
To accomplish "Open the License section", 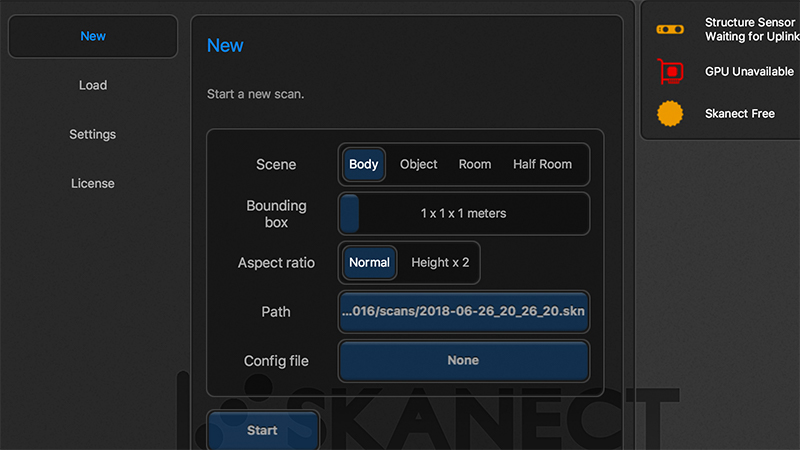I will [93, 183].
